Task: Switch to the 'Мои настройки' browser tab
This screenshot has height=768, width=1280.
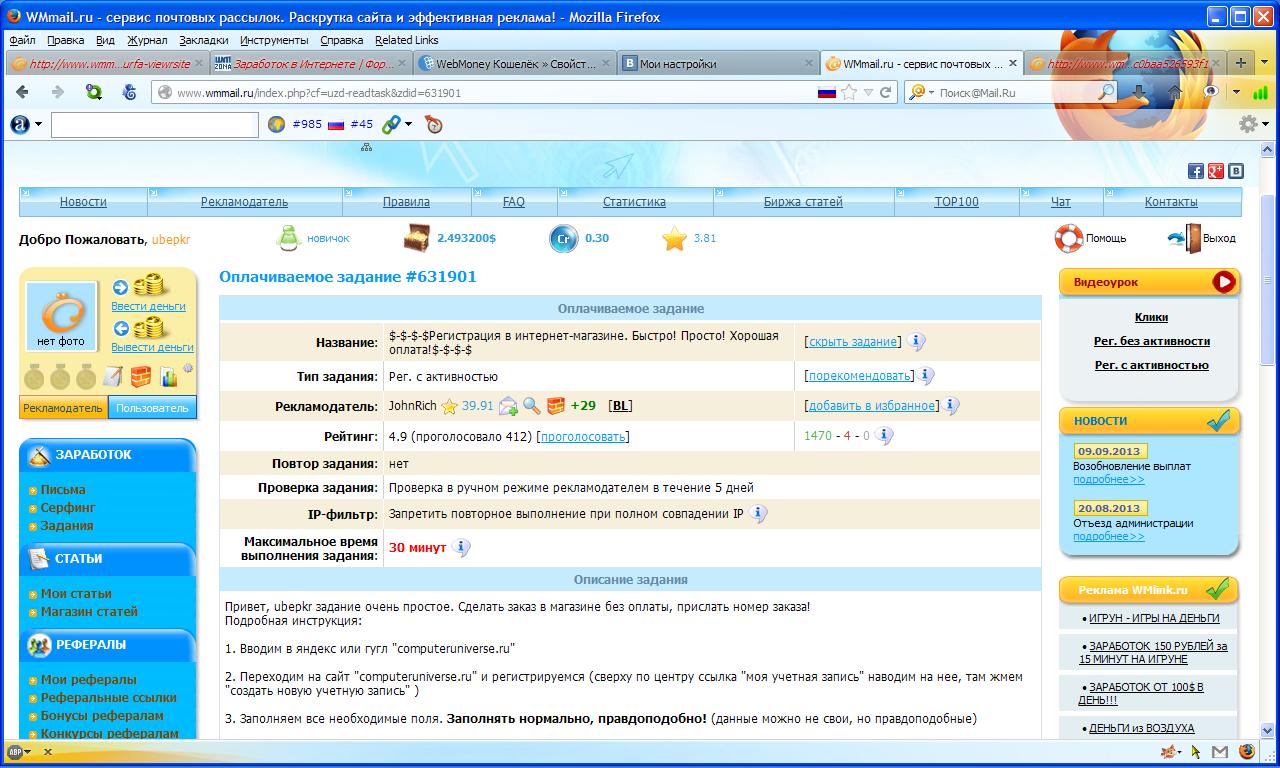Action: tap(717, 63)
